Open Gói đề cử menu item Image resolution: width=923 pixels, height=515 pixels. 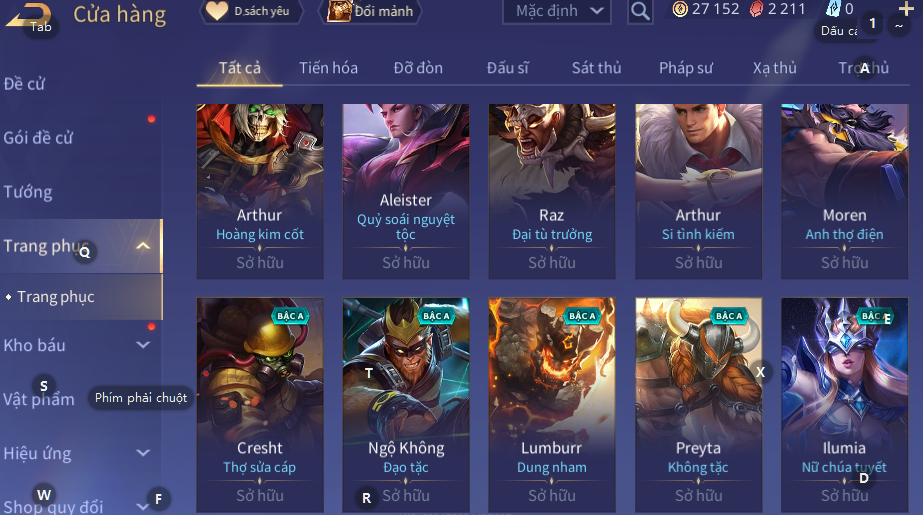pyautogui.click(x=38, y=138)
